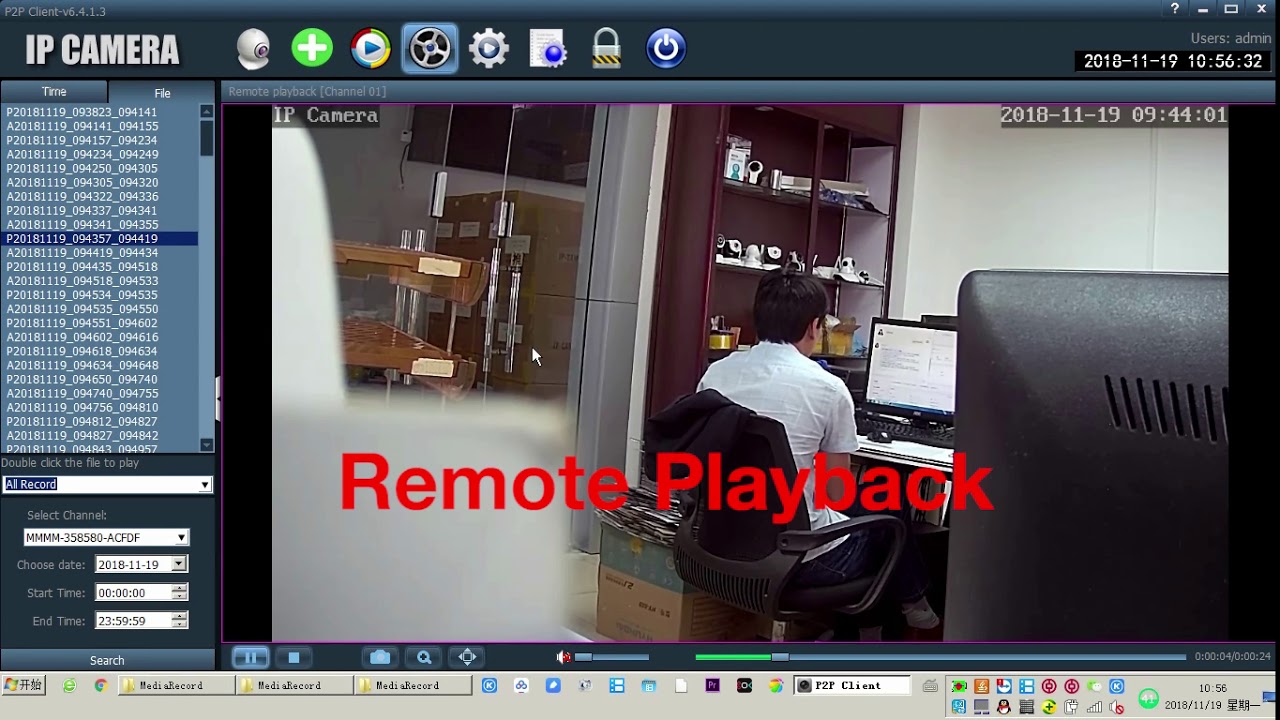The image size is (1280, 720).
Task: Open the log document icon
Action: (548, 48)
